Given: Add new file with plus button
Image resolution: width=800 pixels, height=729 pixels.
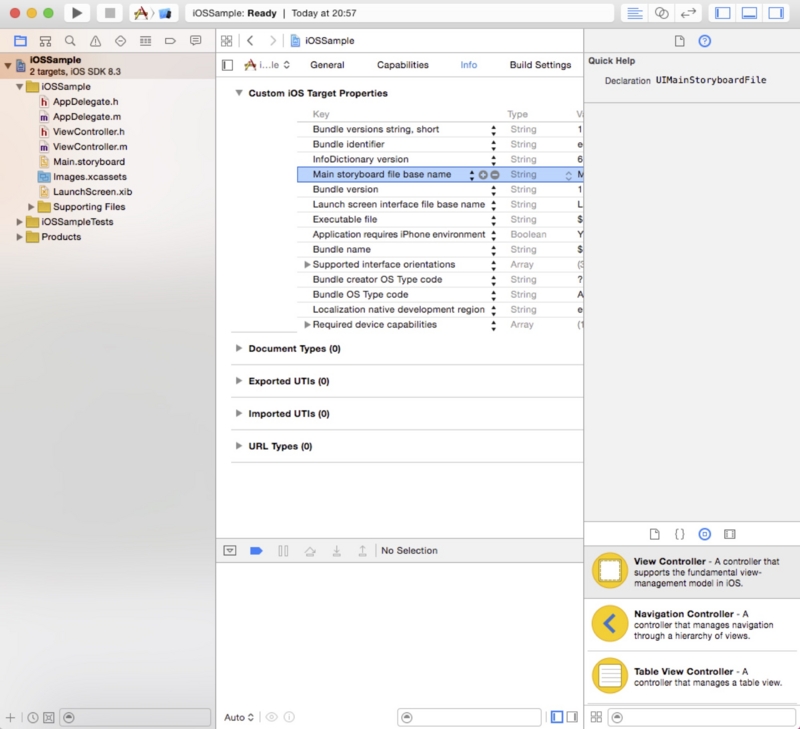Looking at the screenshot, I should 10,717.
